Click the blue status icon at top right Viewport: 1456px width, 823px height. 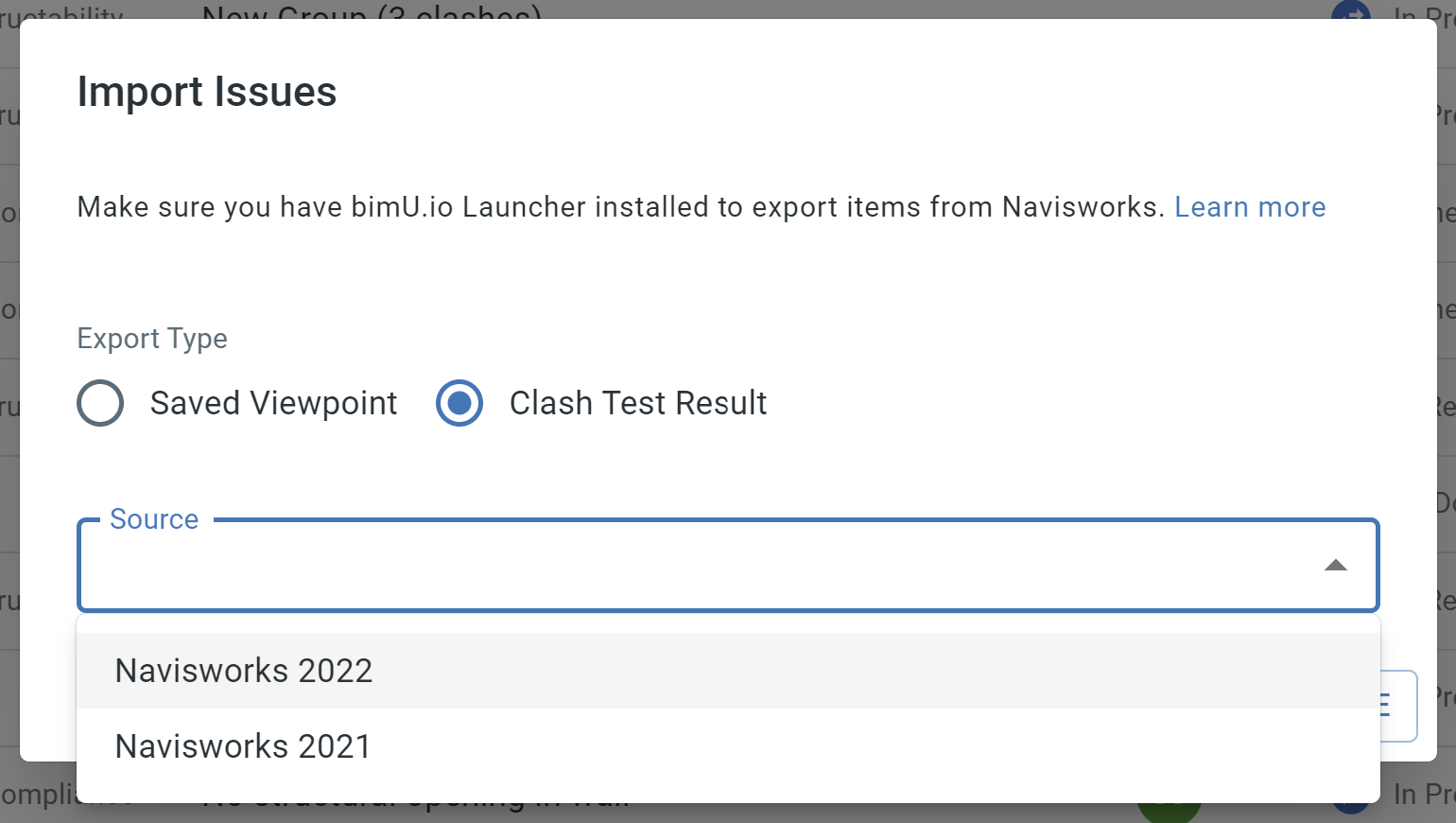1351,10
